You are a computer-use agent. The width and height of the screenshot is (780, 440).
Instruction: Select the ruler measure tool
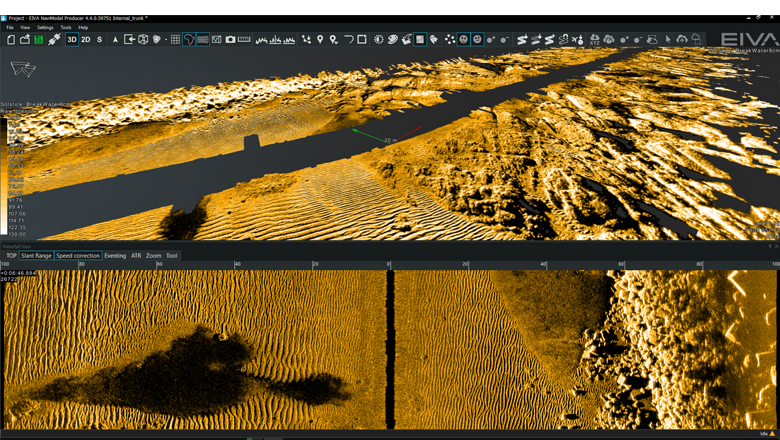244,40
